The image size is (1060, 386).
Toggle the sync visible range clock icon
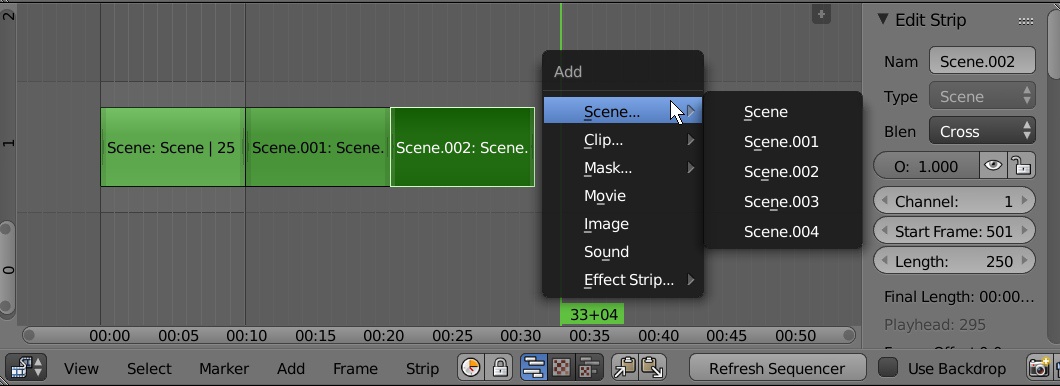coord(471,368)
